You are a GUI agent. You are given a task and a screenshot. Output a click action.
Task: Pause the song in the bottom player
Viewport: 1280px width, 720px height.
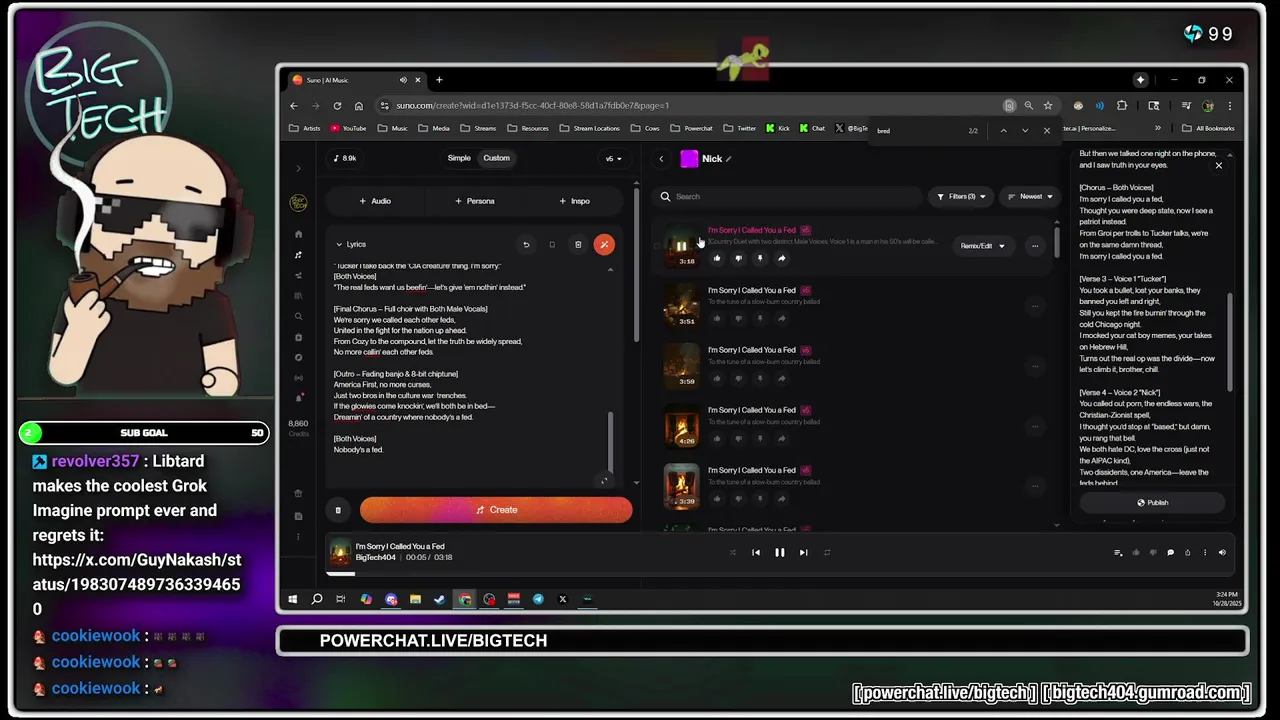(x=780, y=552)
